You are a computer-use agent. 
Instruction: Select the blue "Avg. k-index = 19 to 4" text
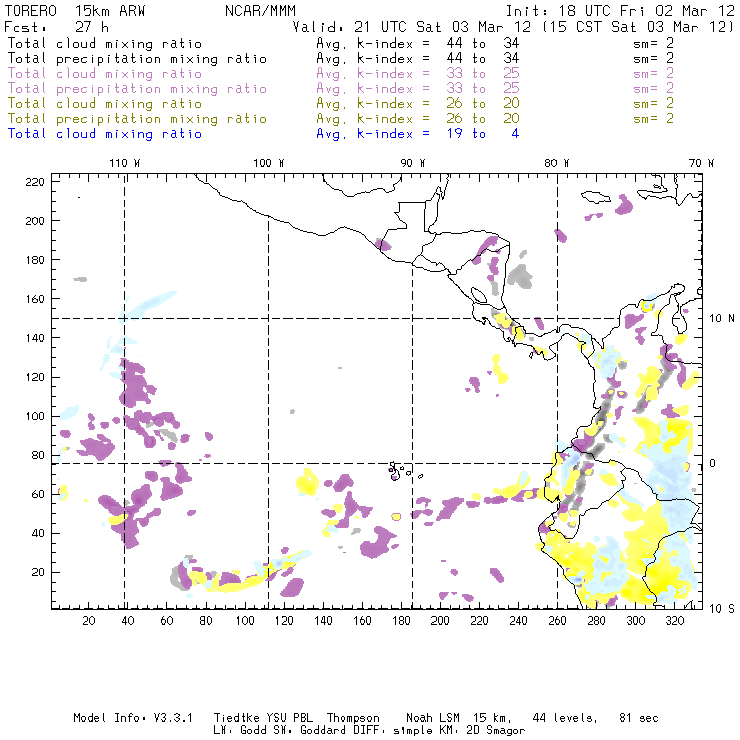pos(418,134)
